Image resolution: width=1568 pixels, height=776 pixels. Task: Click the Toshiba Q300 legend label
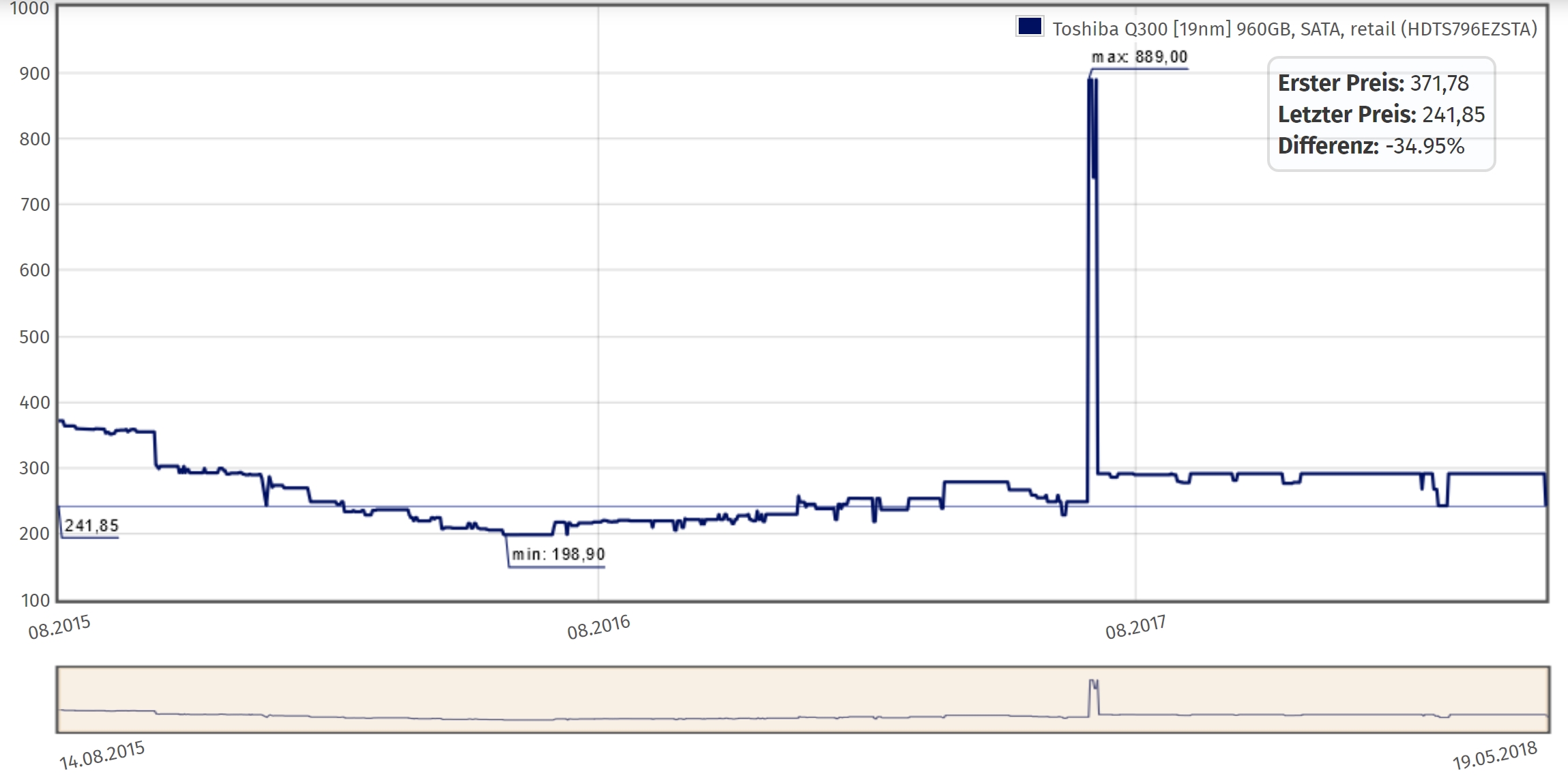point(1294,29)
